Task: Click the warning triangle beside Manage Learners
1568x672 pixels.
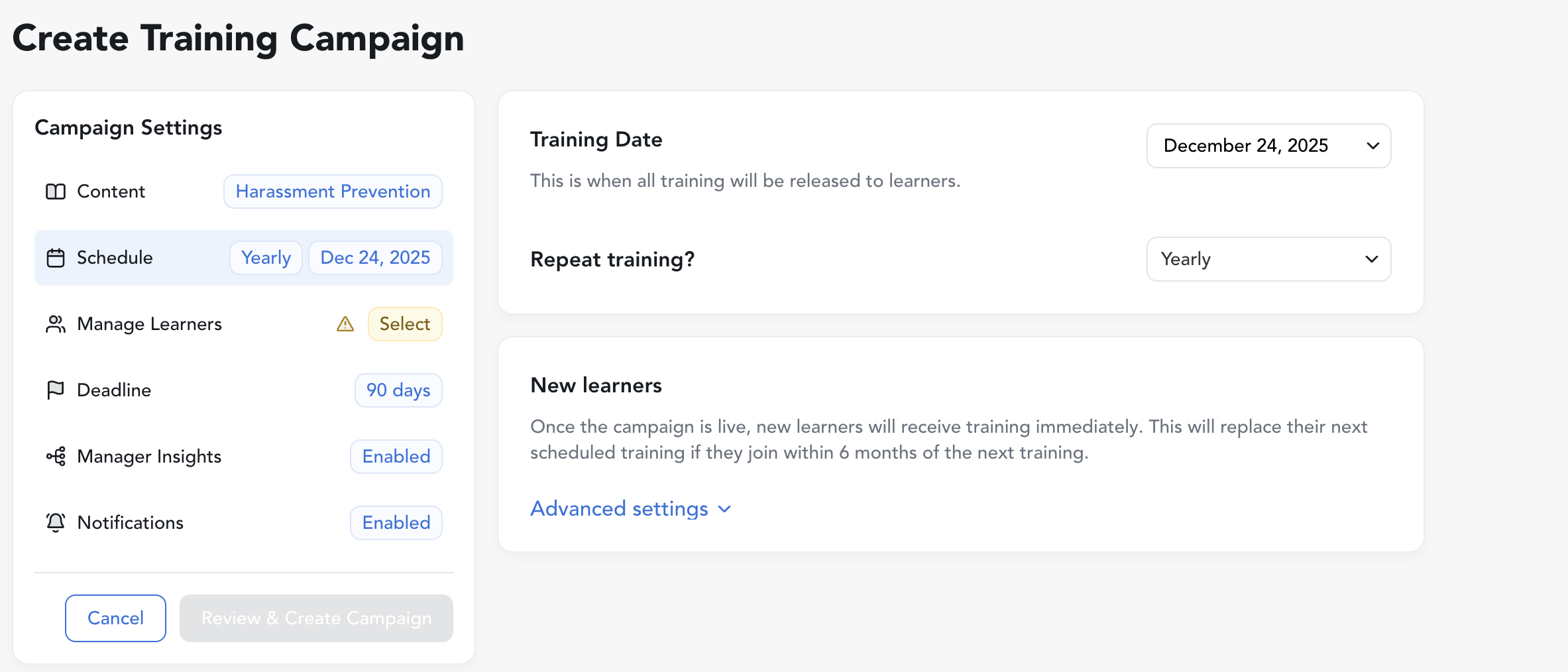Action: point(345,324)
